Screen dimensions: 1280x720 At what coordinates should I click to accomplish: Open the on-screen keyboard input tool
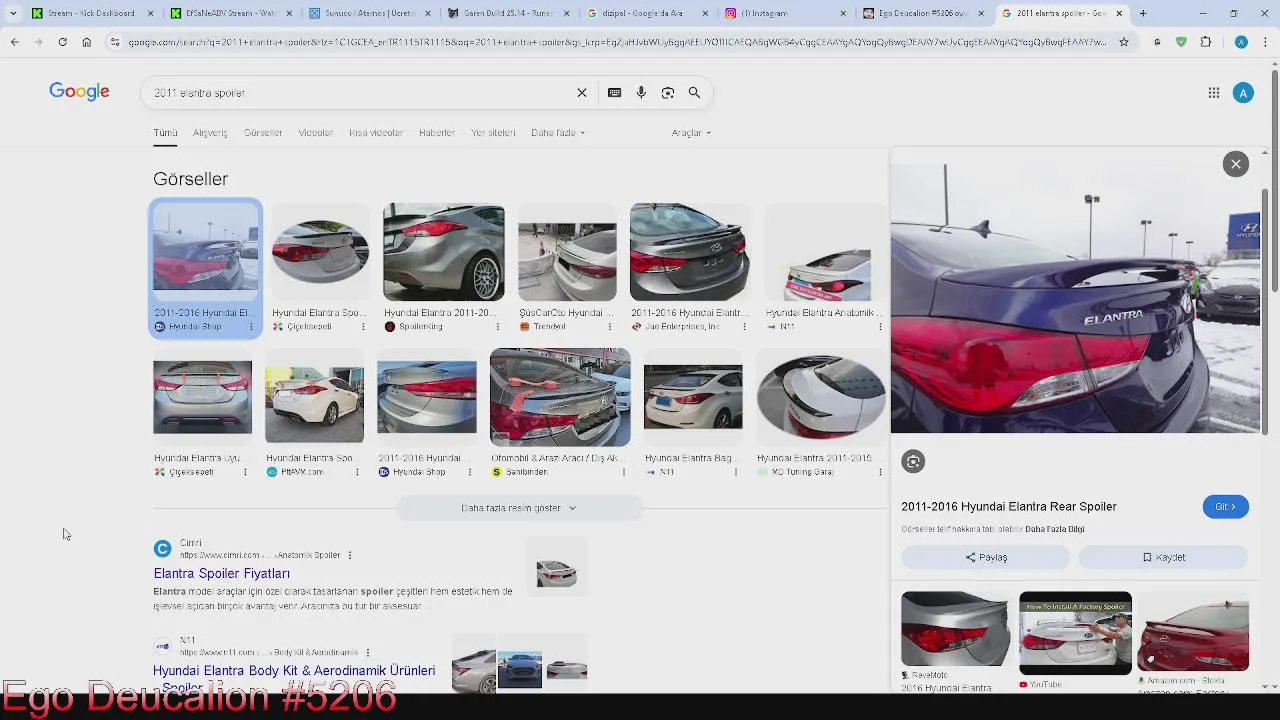coord(614,93)
